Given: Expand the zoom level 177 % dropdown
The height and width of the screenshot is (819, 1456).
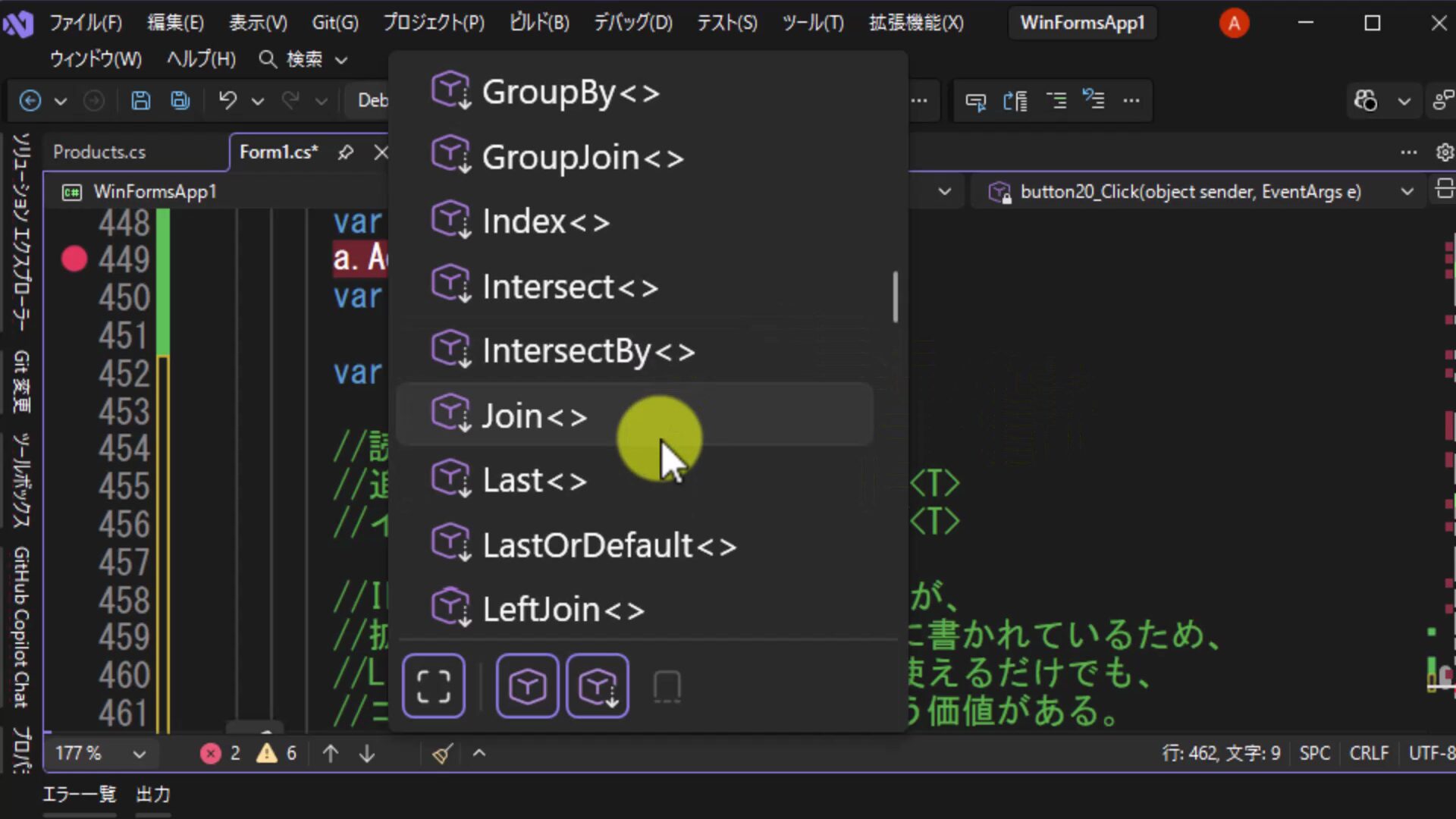Looking at the screenshot, I should pyautogui.click(x=139, y=754).
